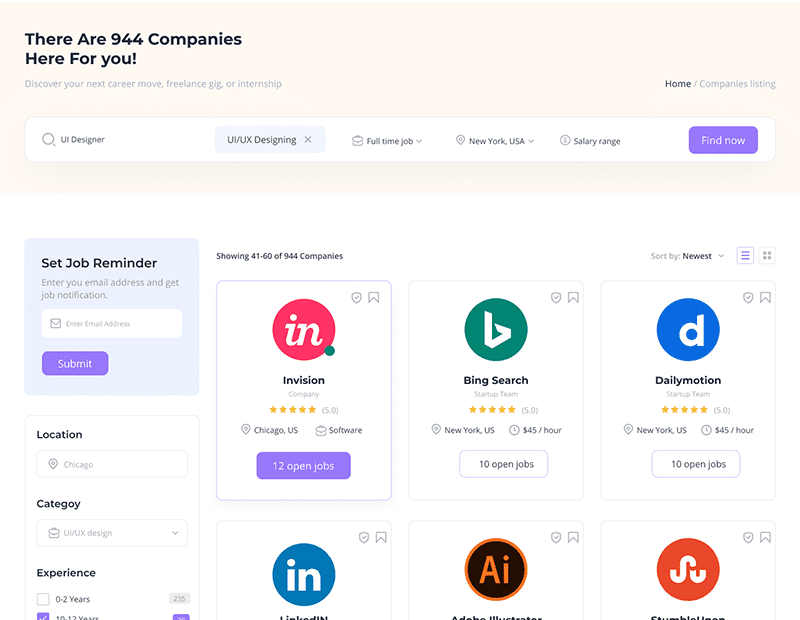
Task: Click verified shield icon on Bing Search card
Action: coord(556,297)
